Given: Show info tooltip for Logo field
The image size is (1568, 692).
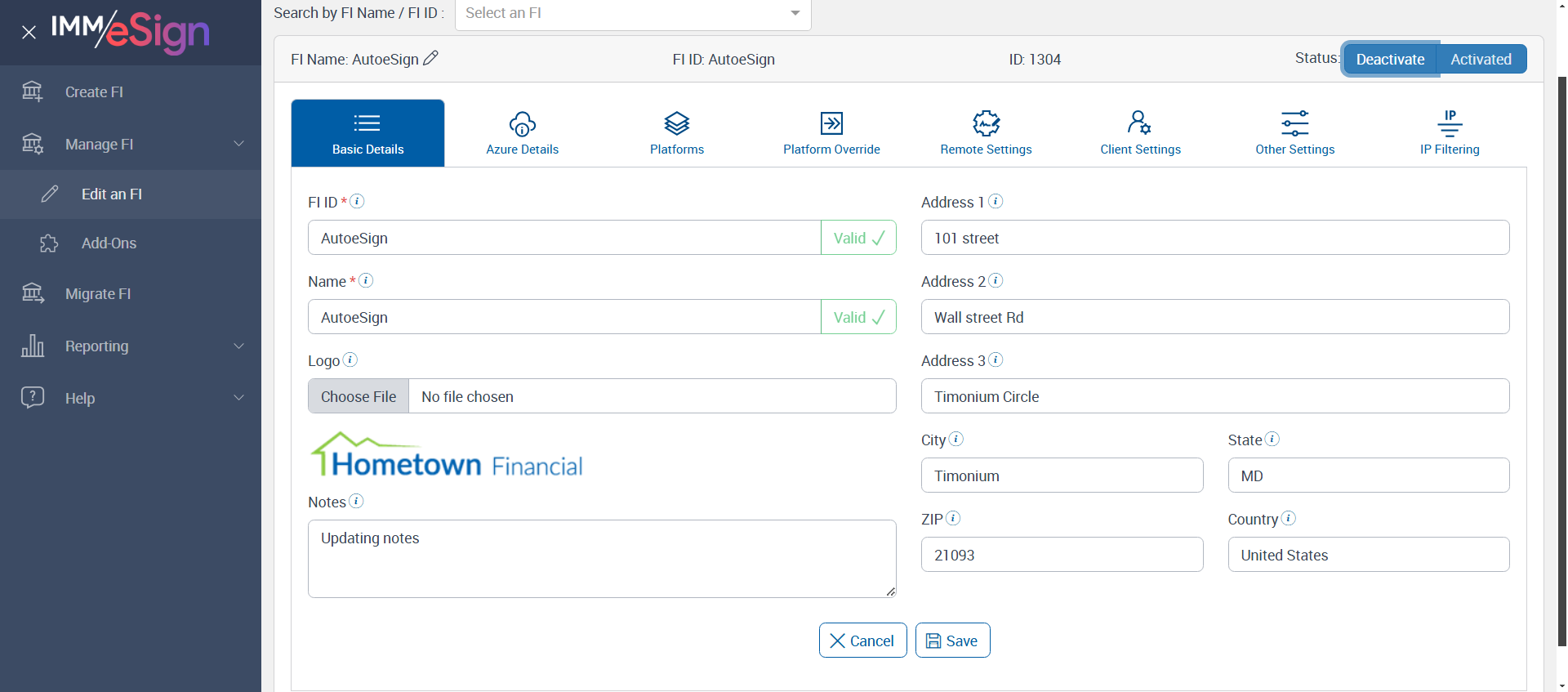Looking at the screenshot, I should [x=350, y=359].
